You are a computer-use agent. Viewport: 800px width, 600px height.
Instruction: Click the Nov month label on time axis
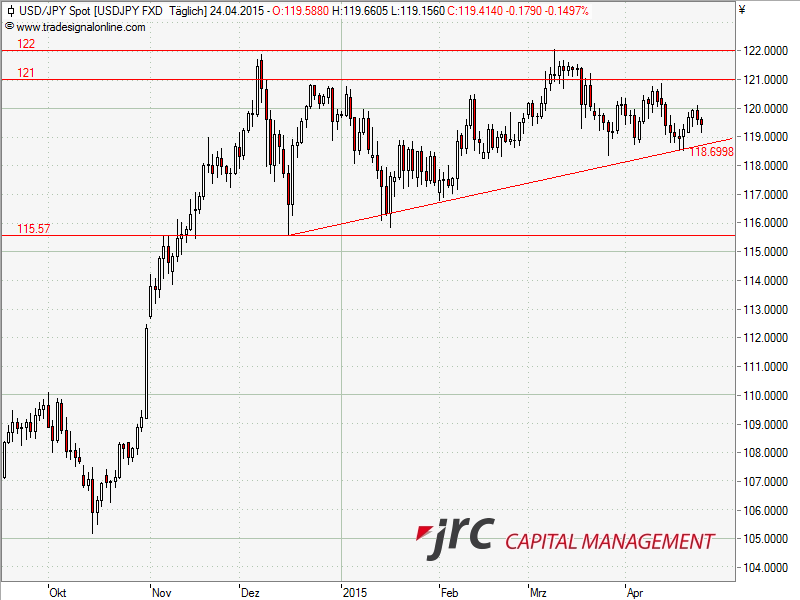pyautogui.click(x=159, y=592)
